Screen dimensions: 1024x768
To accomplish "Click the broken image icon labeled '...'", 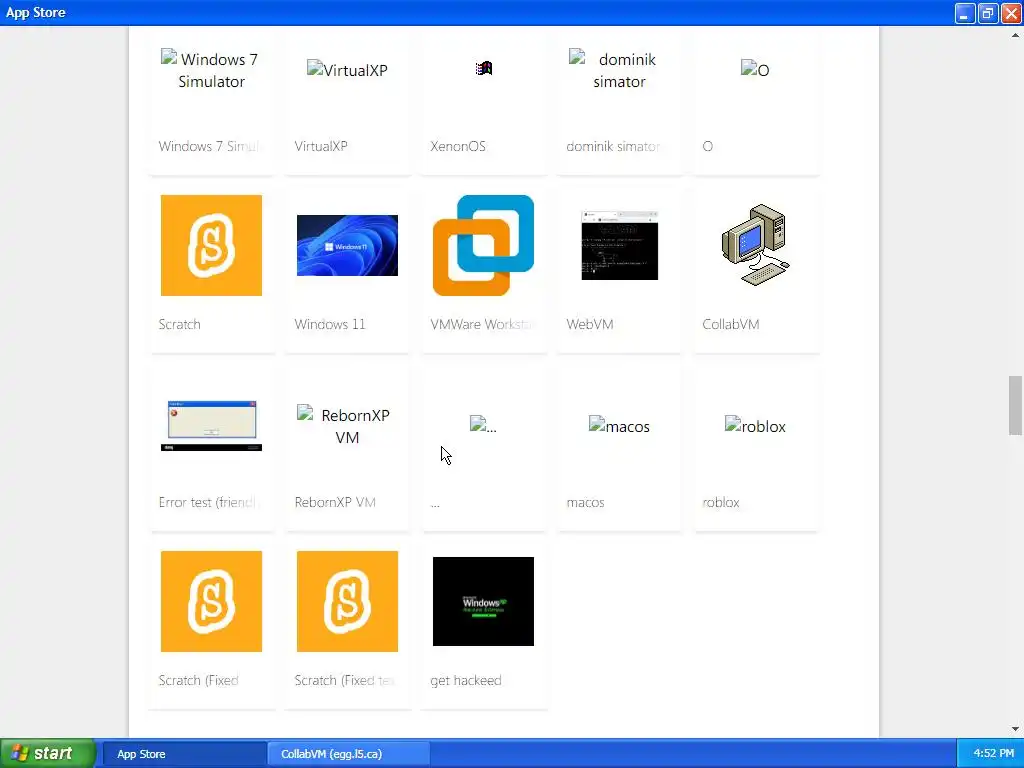I will coord(483,426).
